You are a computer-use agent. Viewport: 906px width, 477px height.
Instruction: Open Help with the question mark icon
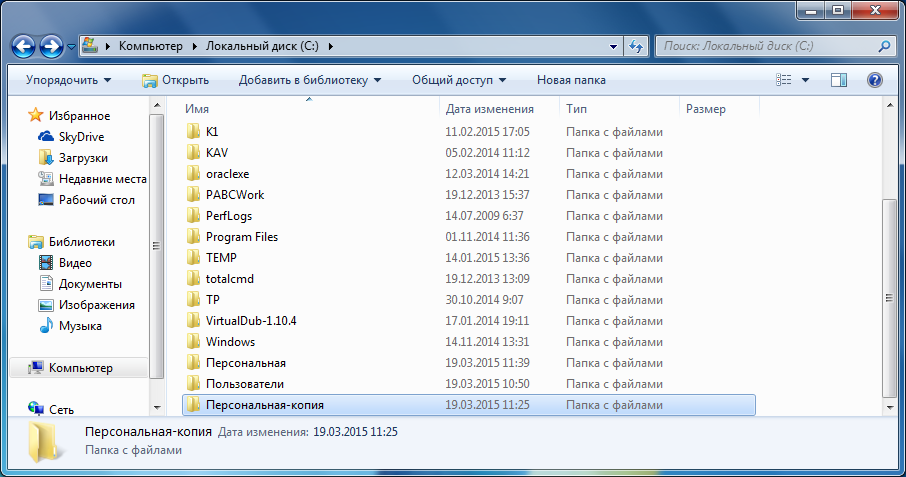click(x=875, y=80)
